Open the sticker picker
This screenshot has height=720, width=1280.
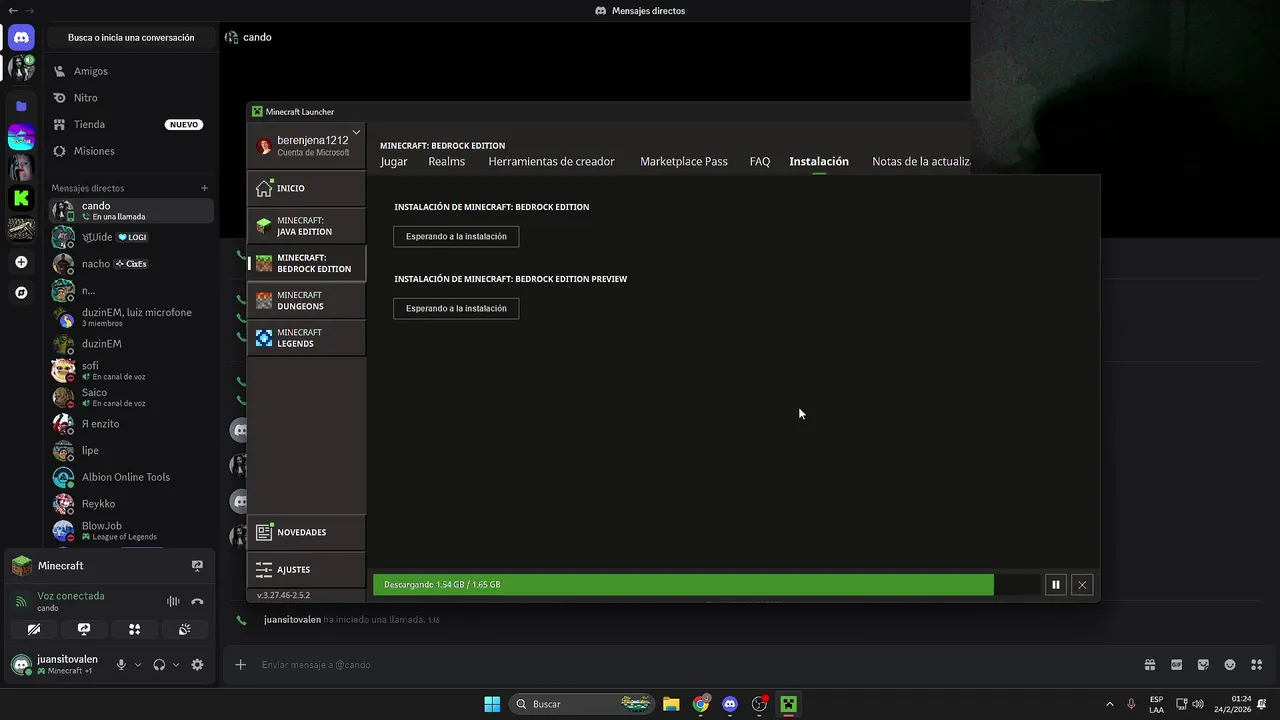point(1203,665)
